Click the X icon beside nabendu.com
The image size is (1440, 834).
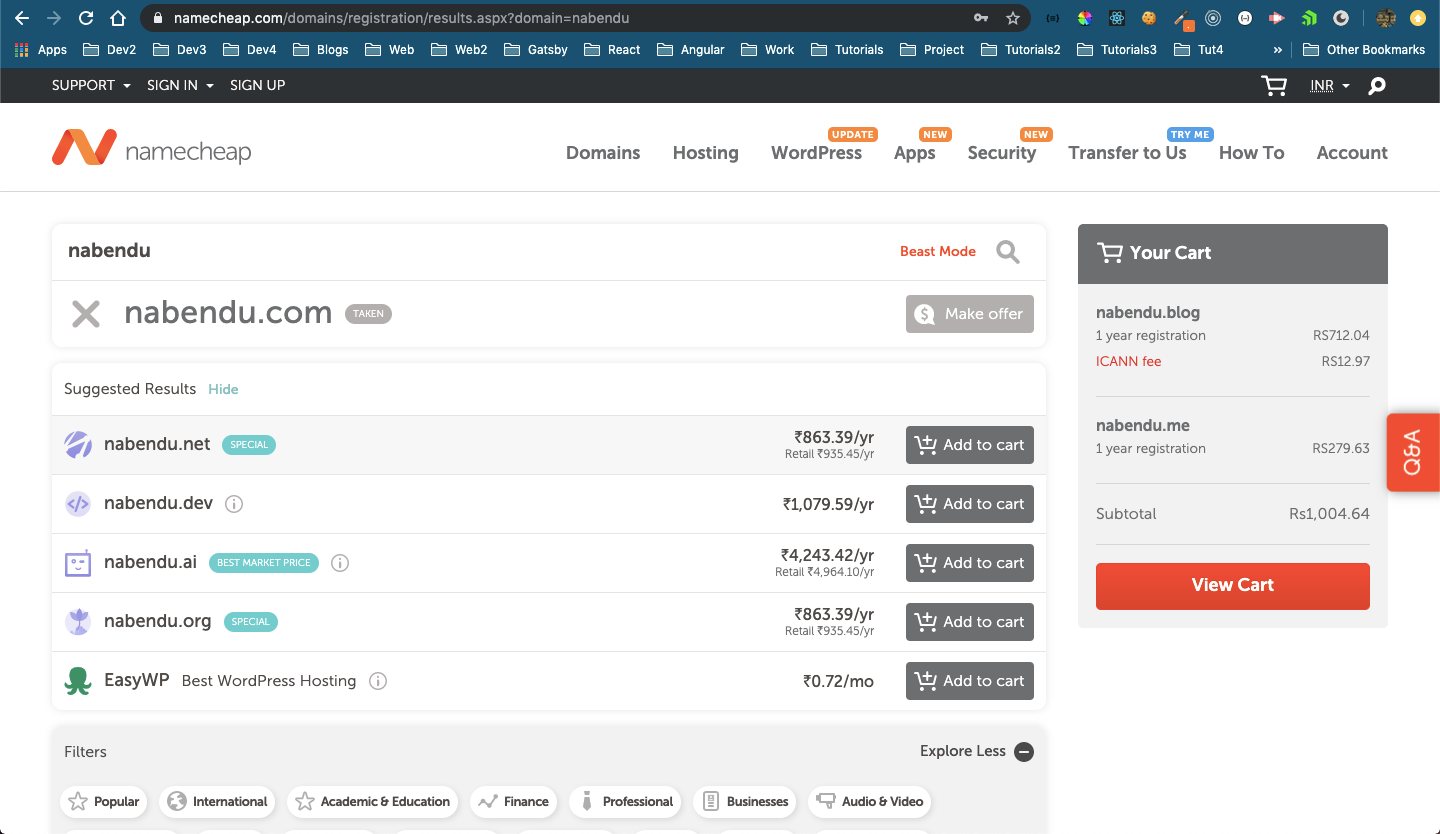[86, 314]
